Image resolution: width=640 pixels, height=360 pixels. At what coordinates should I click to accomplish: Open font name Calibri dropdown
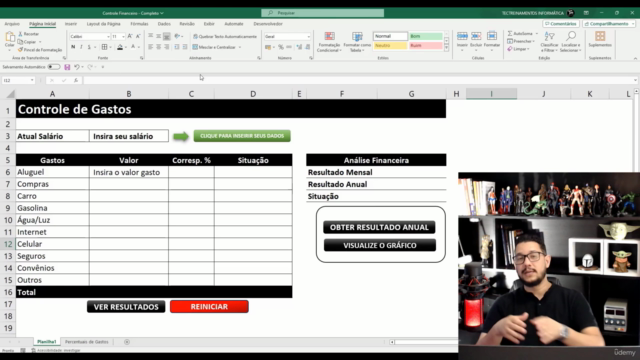108,36
